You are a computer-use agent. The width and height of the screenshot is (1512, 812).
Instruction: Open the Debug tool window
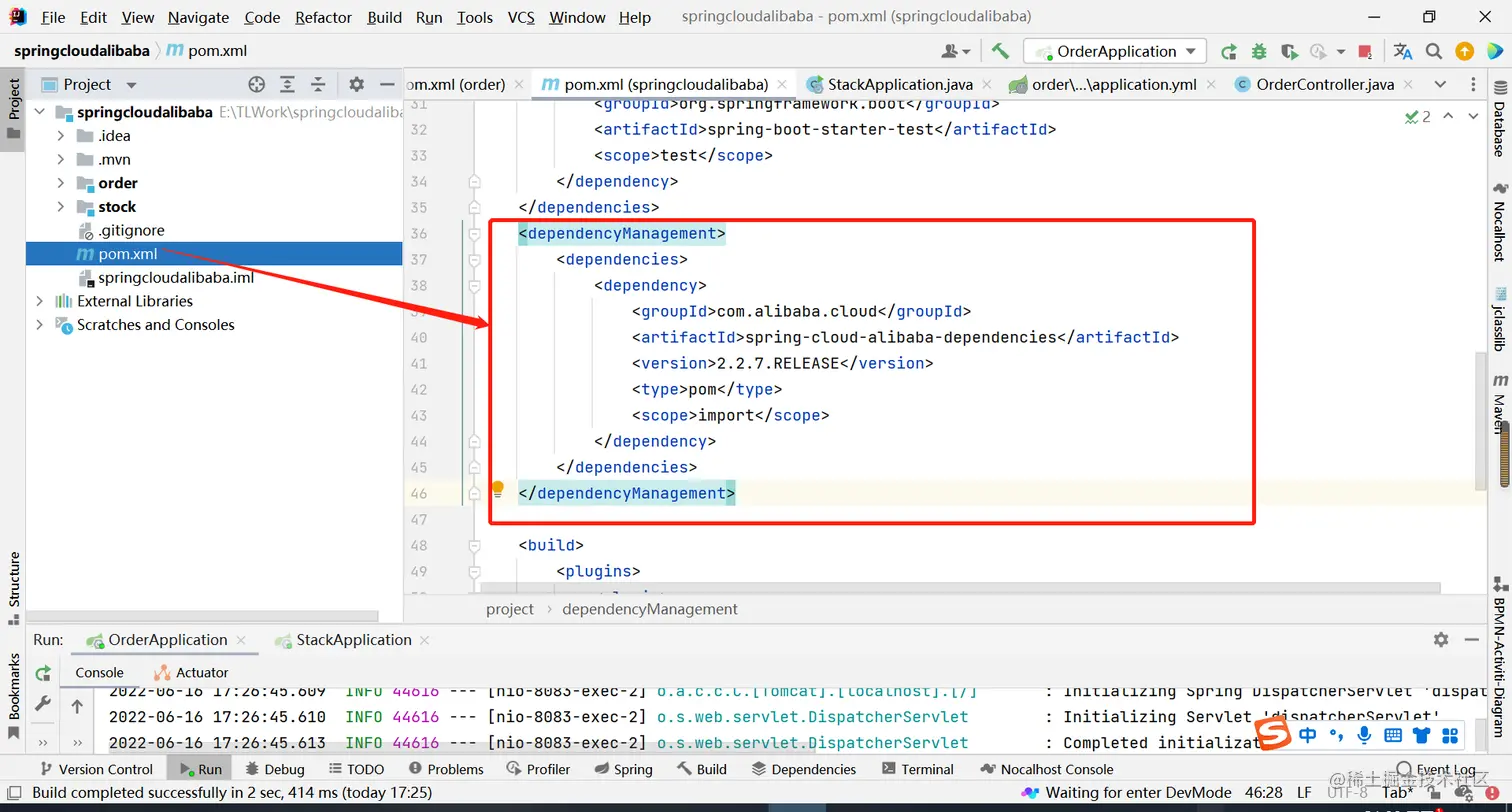(274, 769)
